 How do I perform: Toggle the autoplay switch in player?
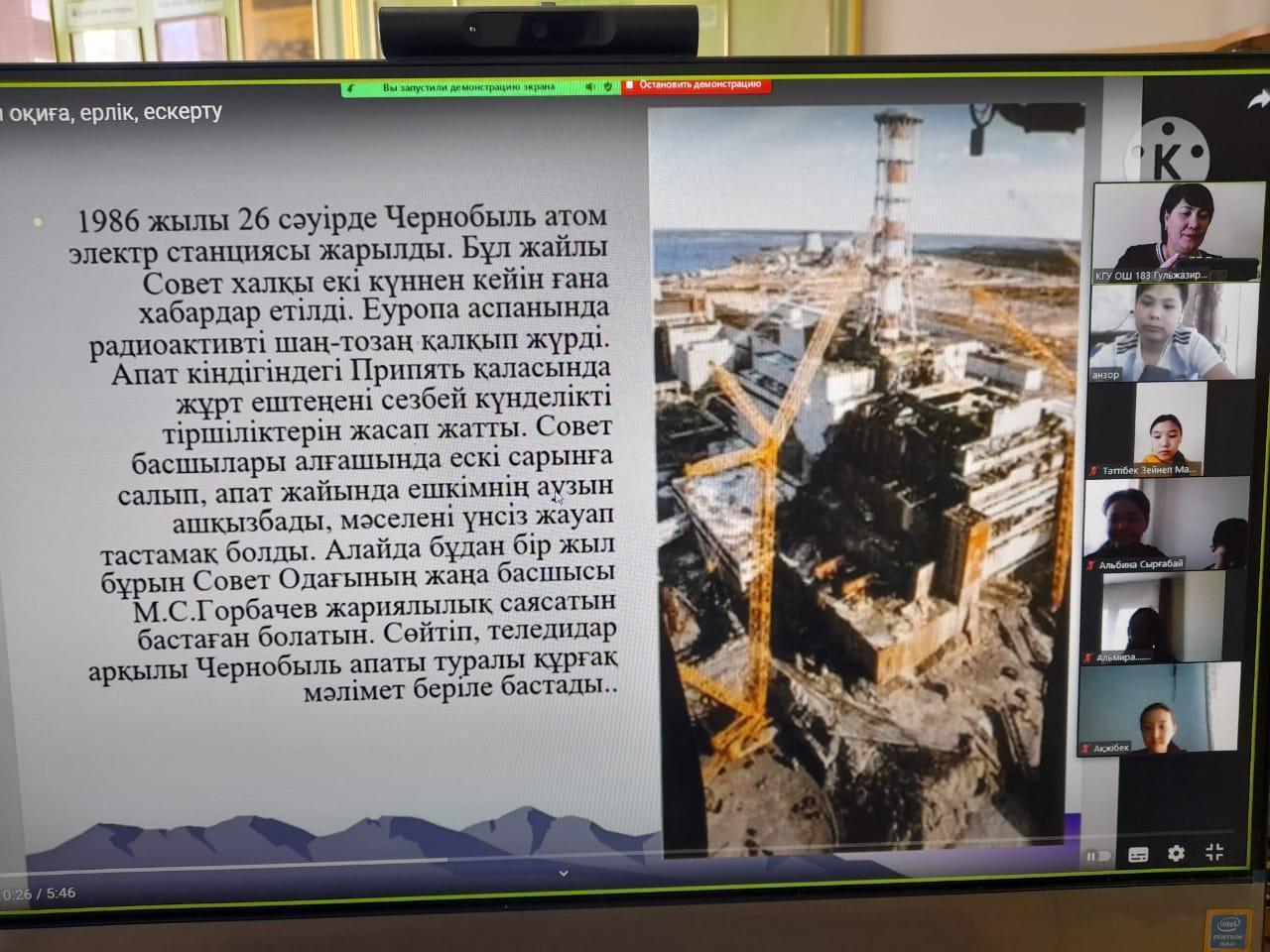click(1098, 856)
